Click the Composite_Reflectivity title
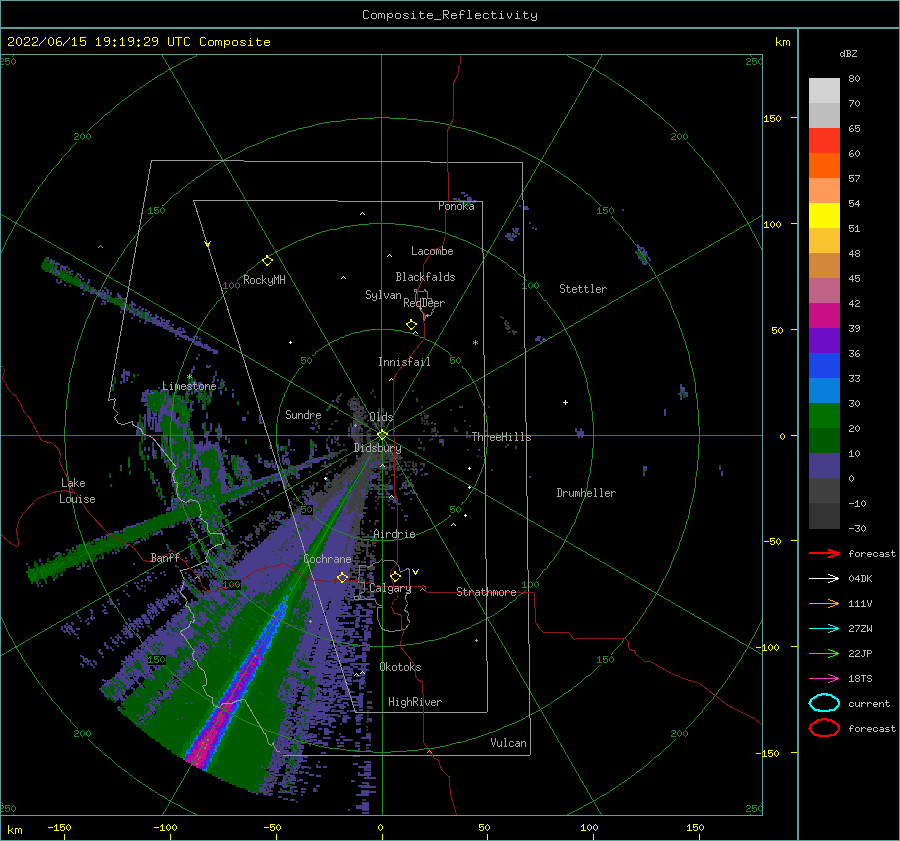The width and height of the screenshot is (900, 841). tap(449, 15)
